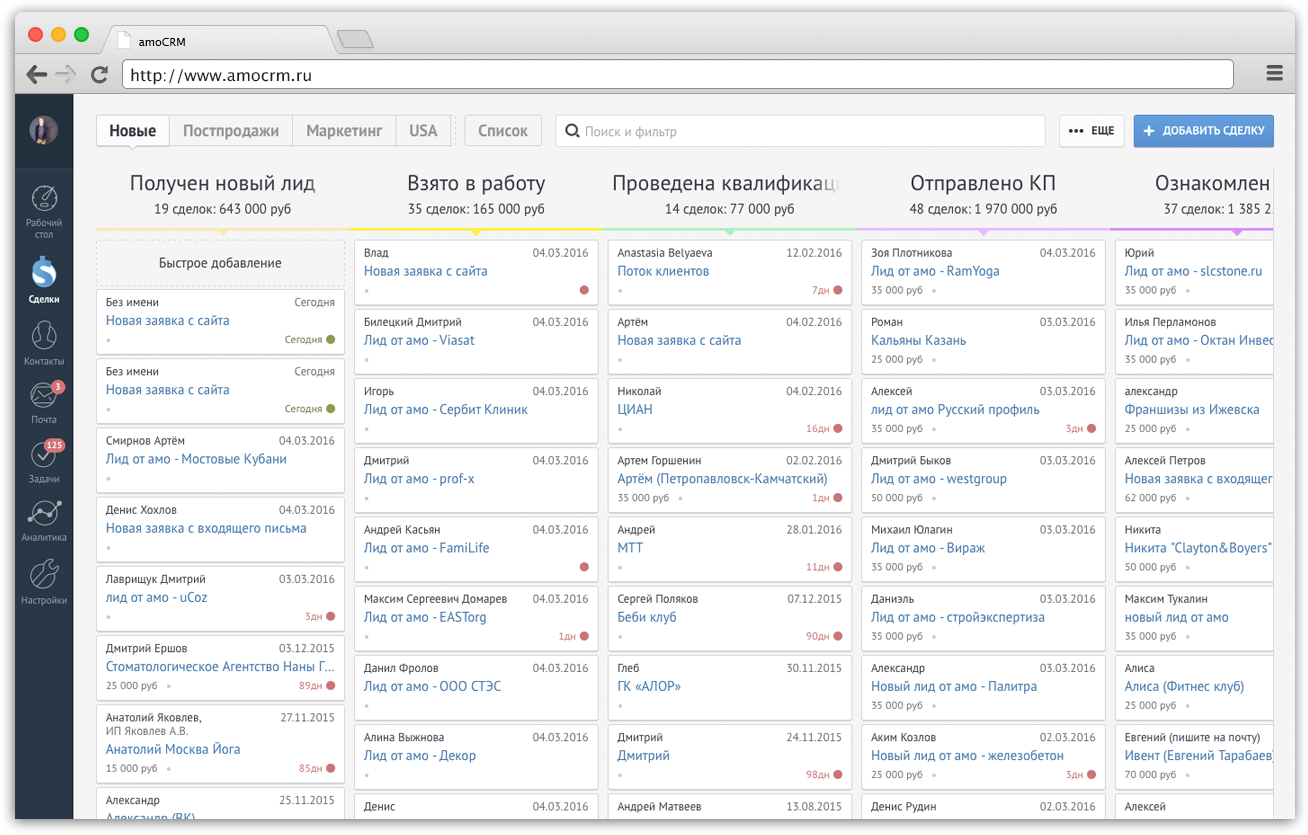Image resolution: width=1308 pixels, height=835 pixels.
Task: Click red task dot on Андрей Касьян card
Action: tap(584, 567)
